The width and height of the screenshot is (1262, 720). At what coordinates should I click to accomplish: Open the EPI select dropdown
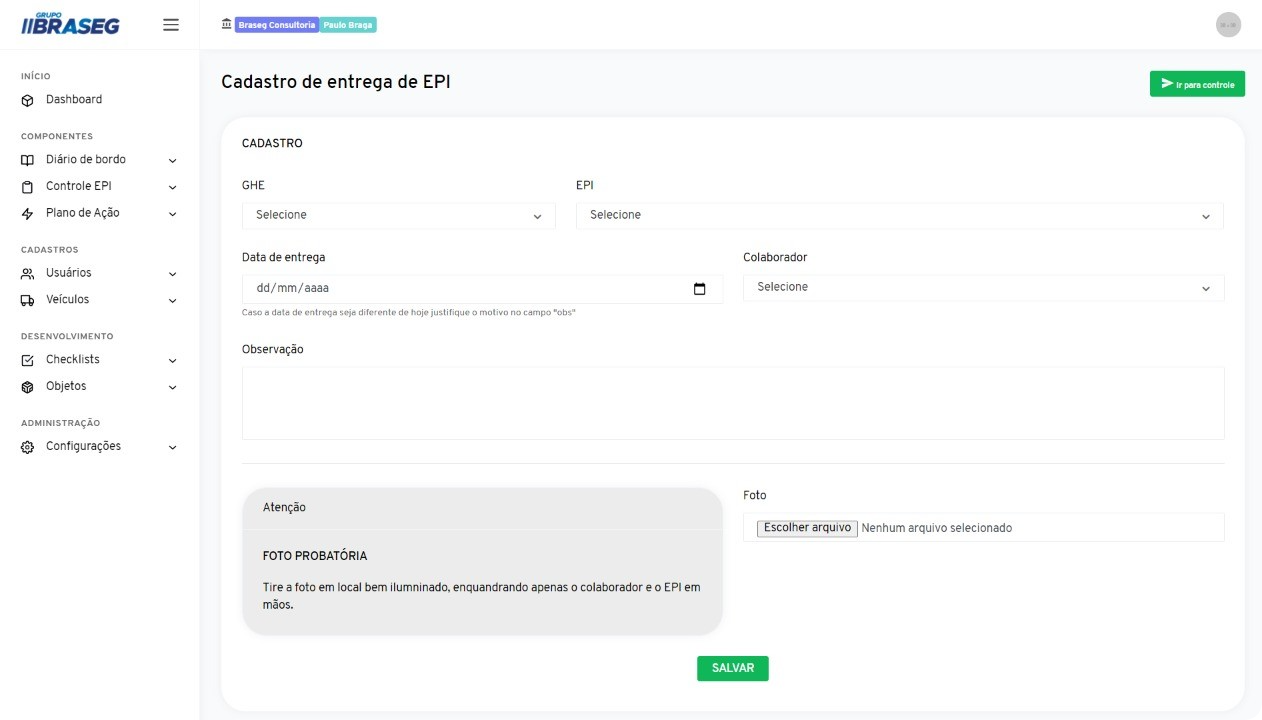899,215
